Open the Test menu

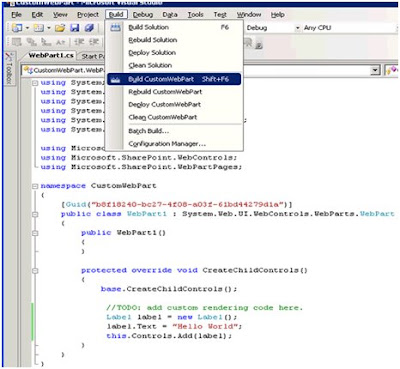(220, 15)
